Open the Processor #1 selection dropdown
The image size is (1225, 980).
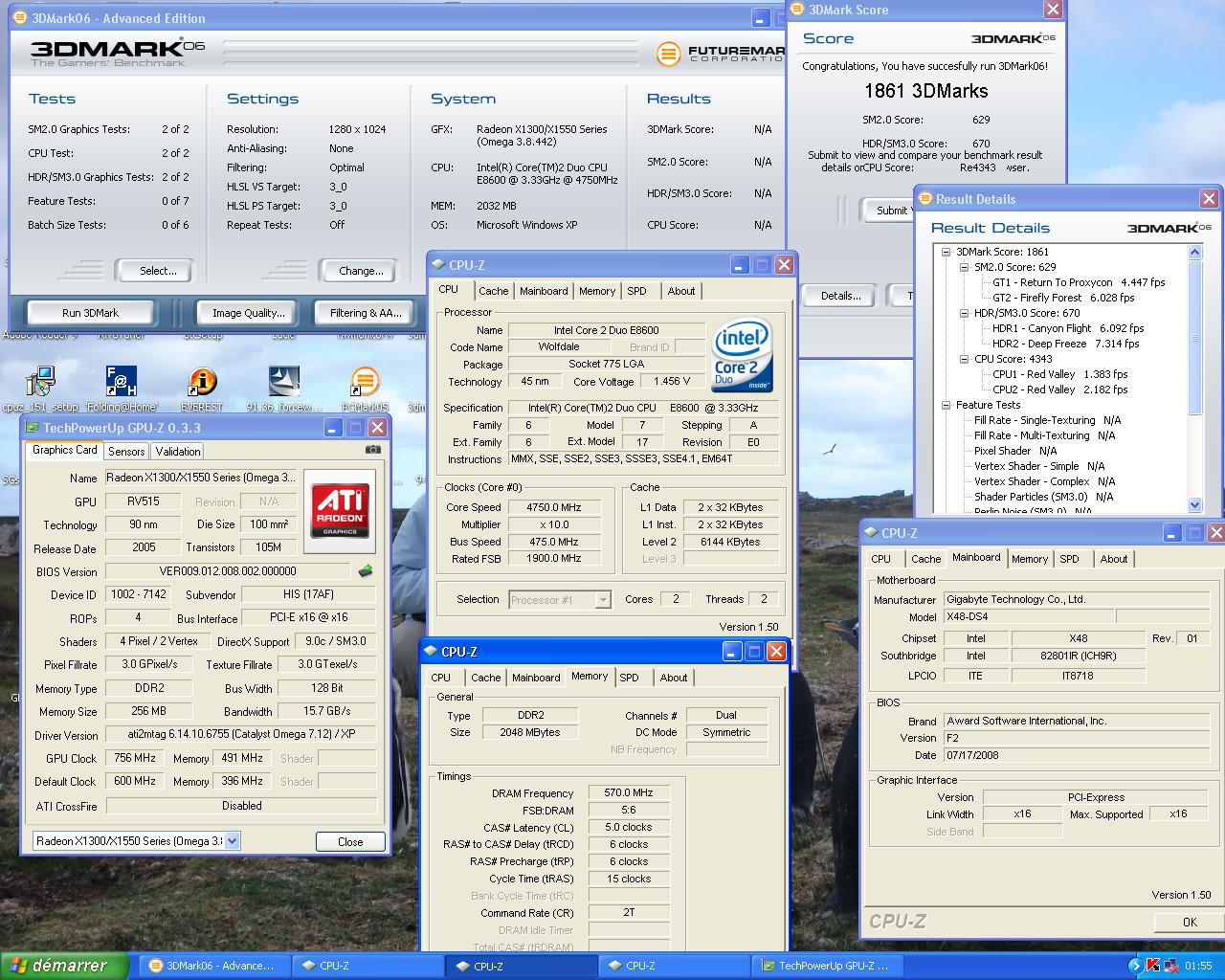pos(602,600)
